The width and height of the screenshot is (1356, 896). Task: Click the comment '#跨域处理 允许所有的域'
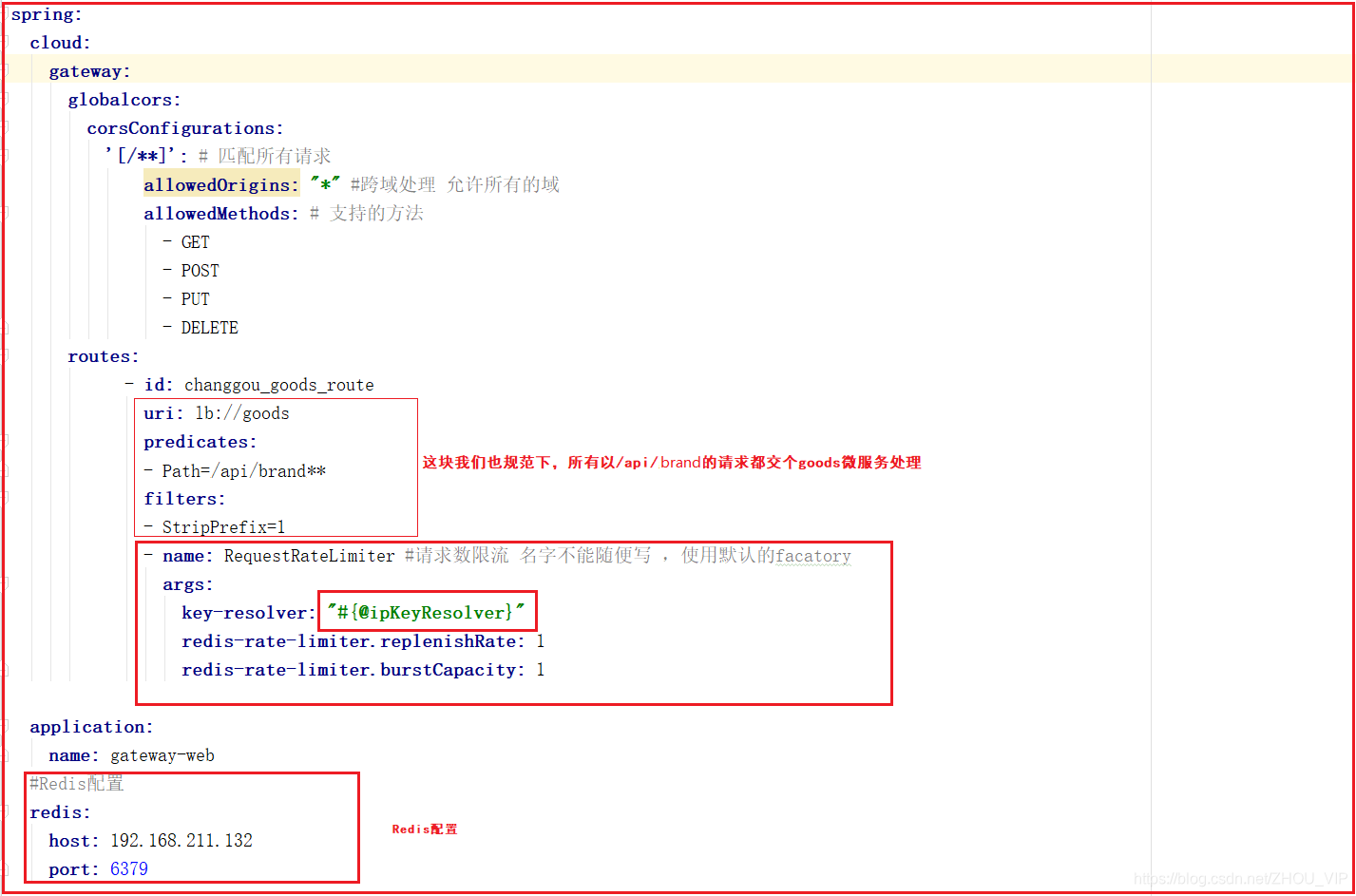pos(455,184)
